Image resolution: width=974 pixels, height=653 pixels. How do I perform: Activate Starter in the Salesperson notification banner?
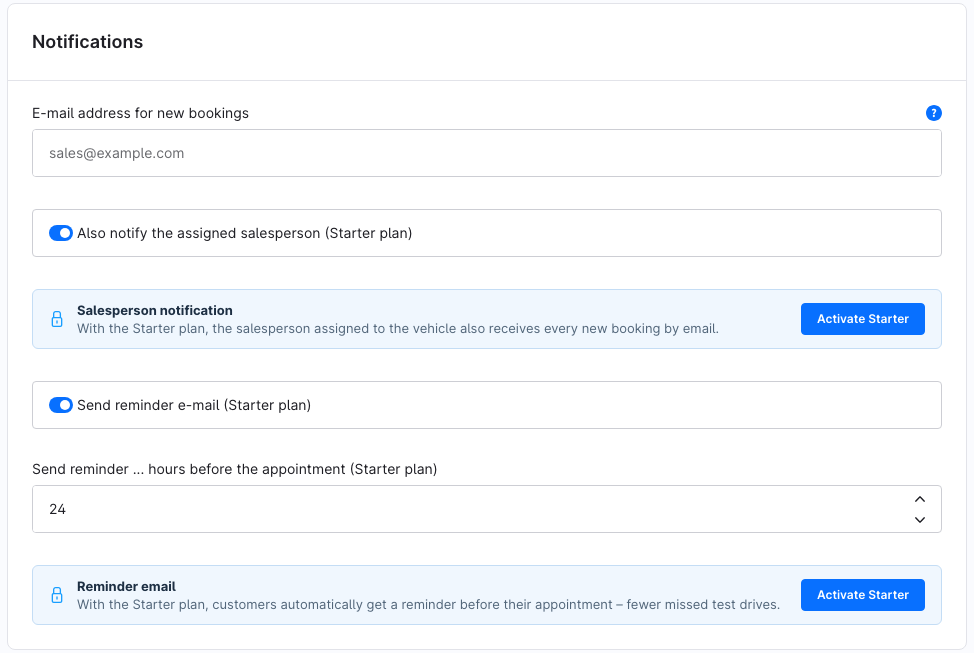[862, 319]
